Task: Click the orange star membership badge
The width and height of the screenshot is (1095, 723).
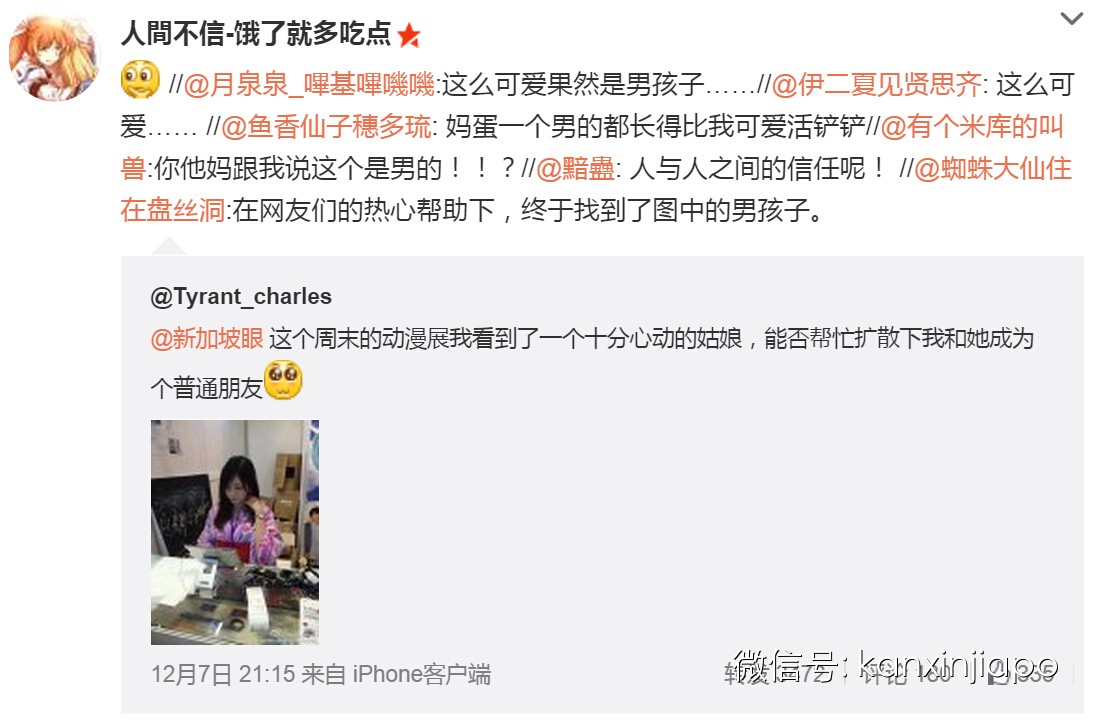Action: (409, 35)
